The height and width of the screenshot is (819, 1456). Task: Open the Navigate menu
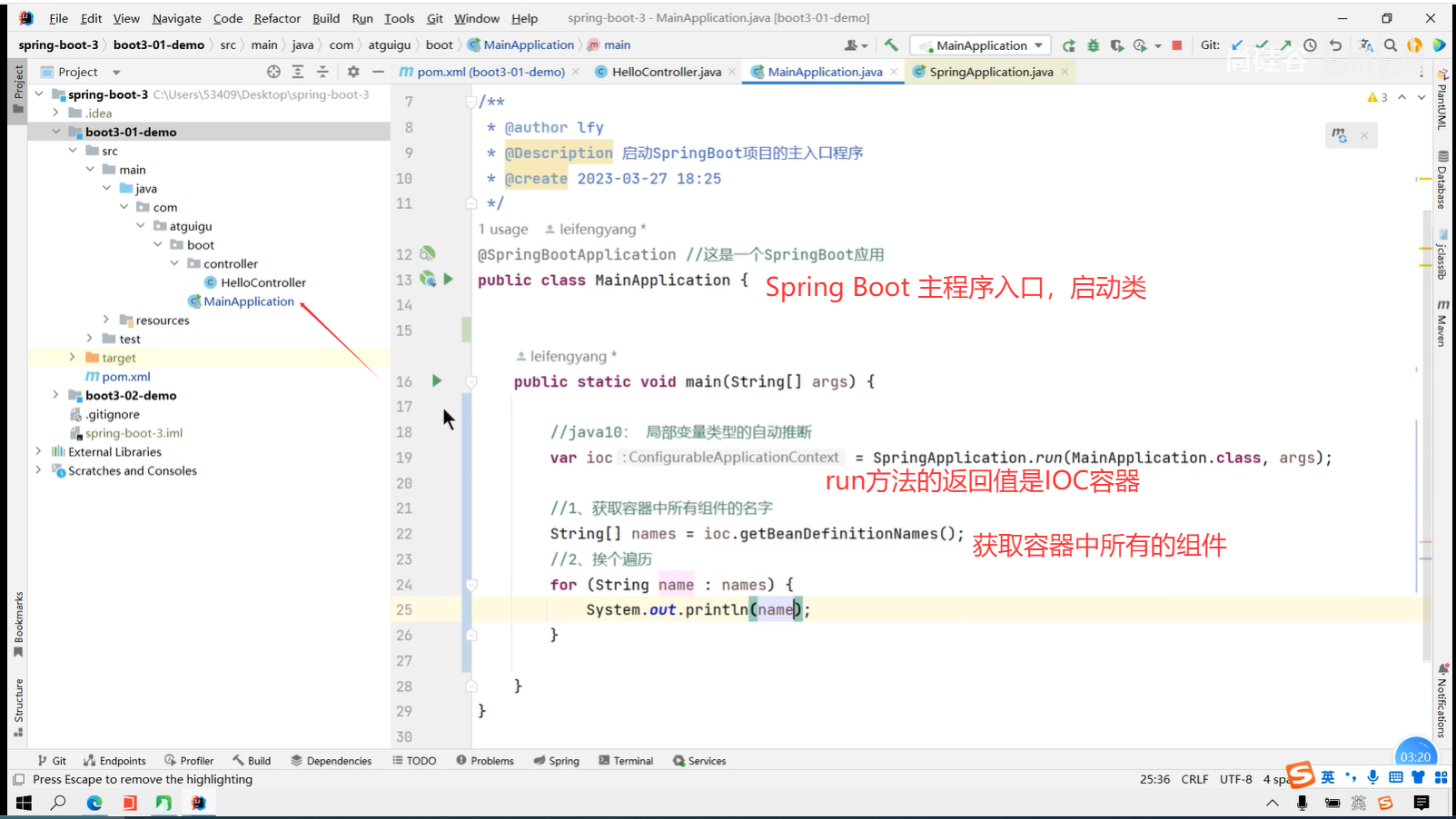coord(176,18)
